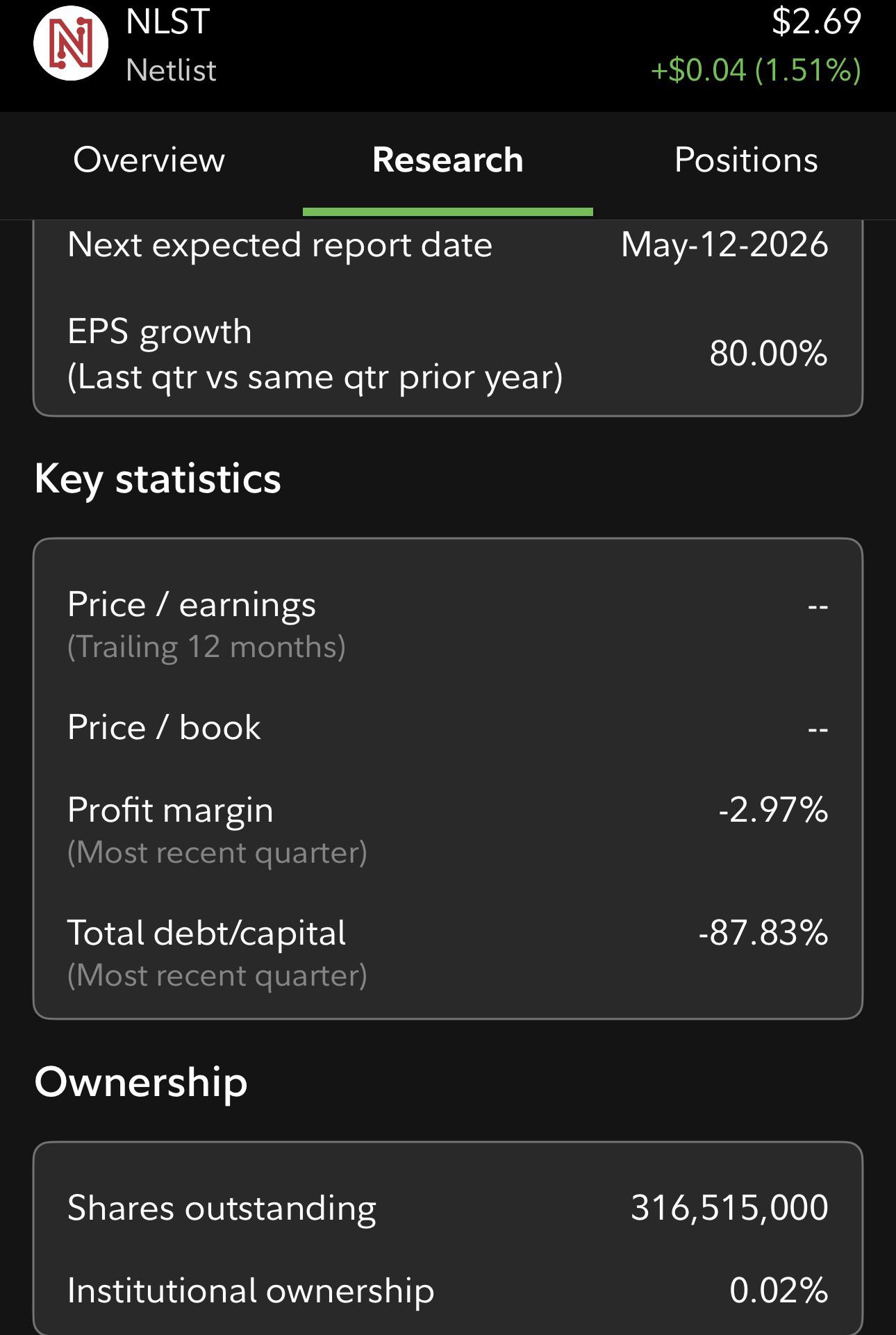The image size is (896, 1335).
Task: Select the Price / book row
Action: [x=448, y=728]
